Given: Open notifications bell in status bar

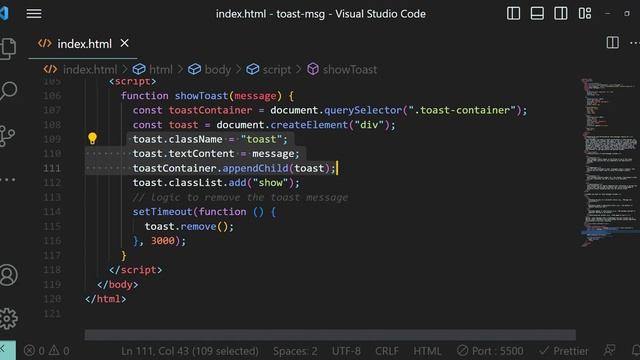Looking at the screenshot, I should [x=635, y=350].
